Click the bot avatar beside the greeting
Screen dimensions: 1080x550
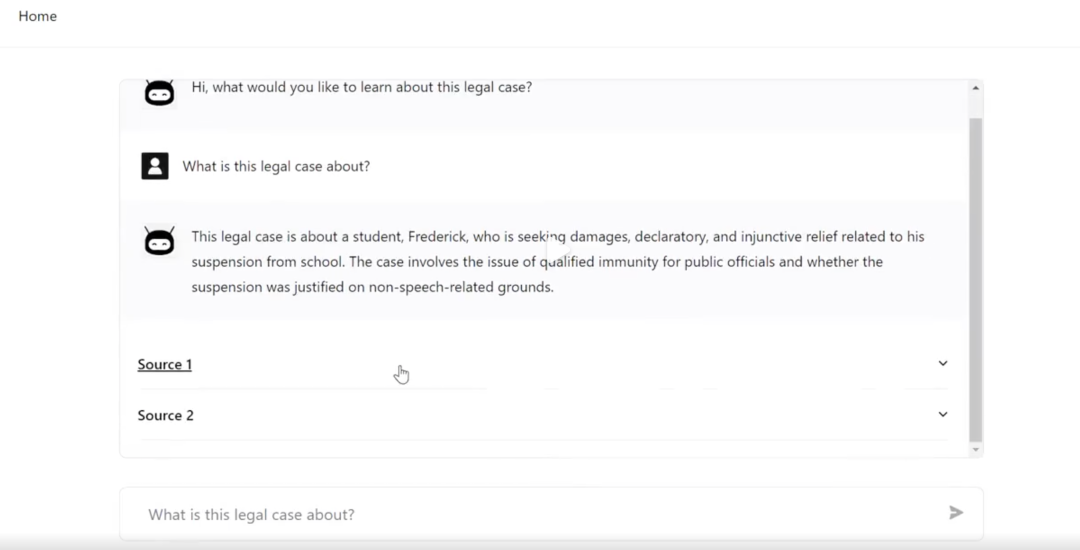click(x=159, y=93)
